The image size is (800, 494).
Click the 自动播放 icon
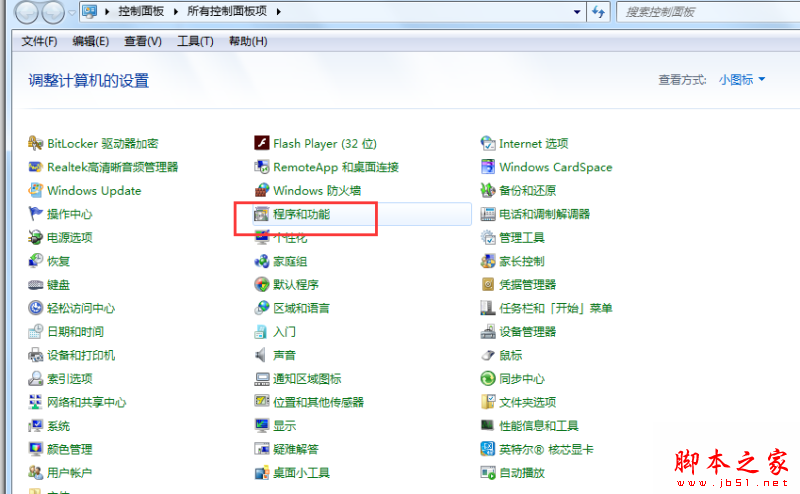click(x=488, y=473)
